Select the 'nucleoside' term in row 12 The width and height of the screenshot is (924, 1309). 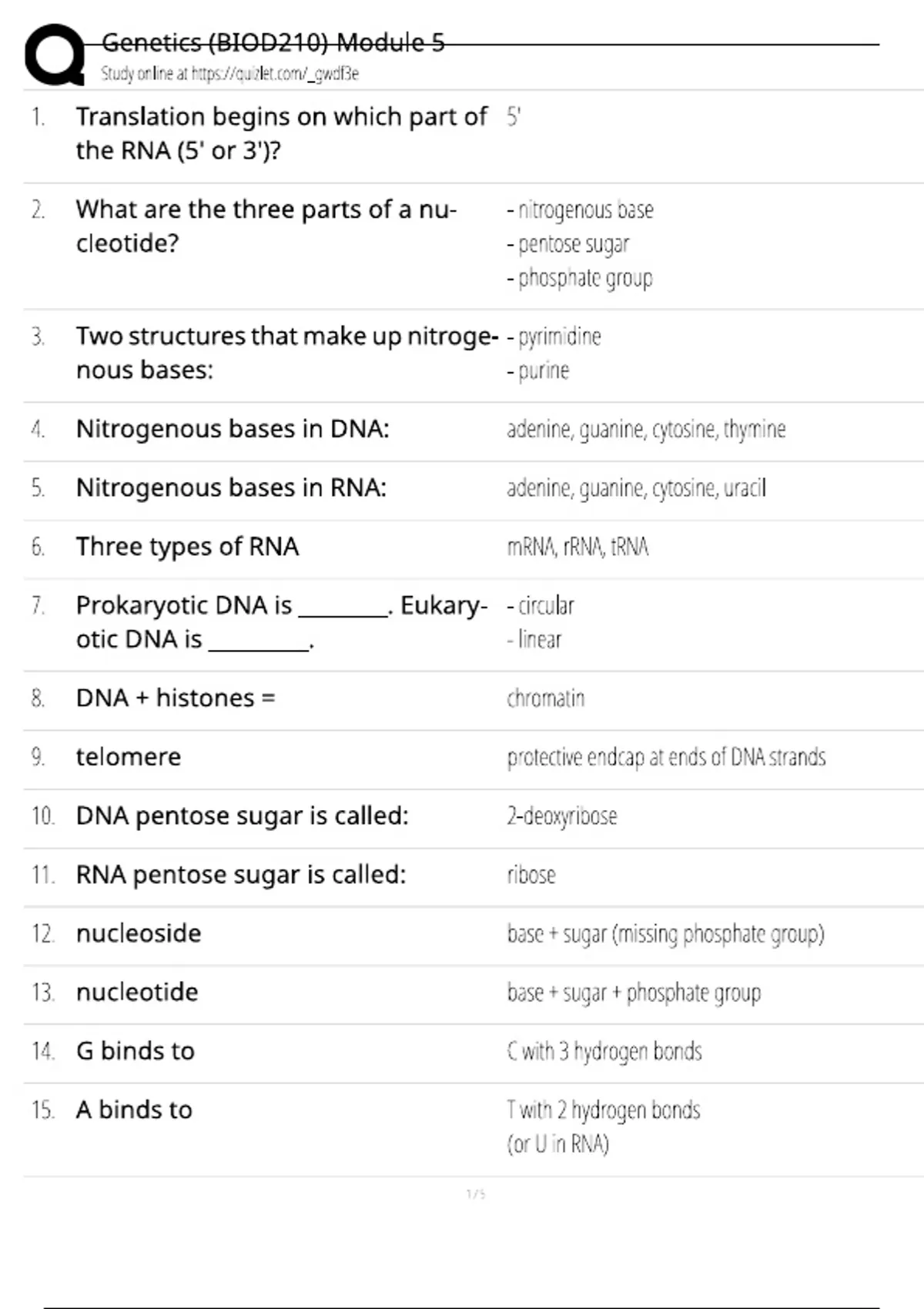[139, 933]
